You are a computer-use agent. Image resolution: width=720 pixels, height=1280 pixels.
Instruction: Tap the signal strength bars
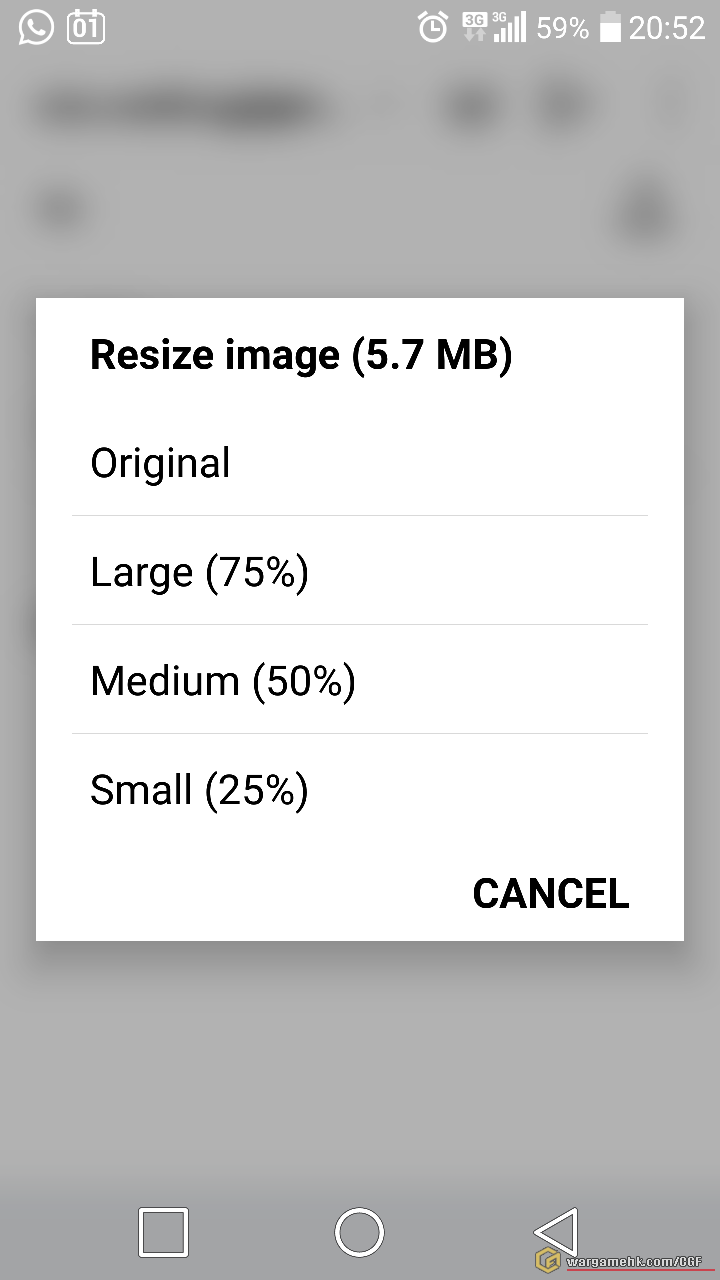click(510, 27)
